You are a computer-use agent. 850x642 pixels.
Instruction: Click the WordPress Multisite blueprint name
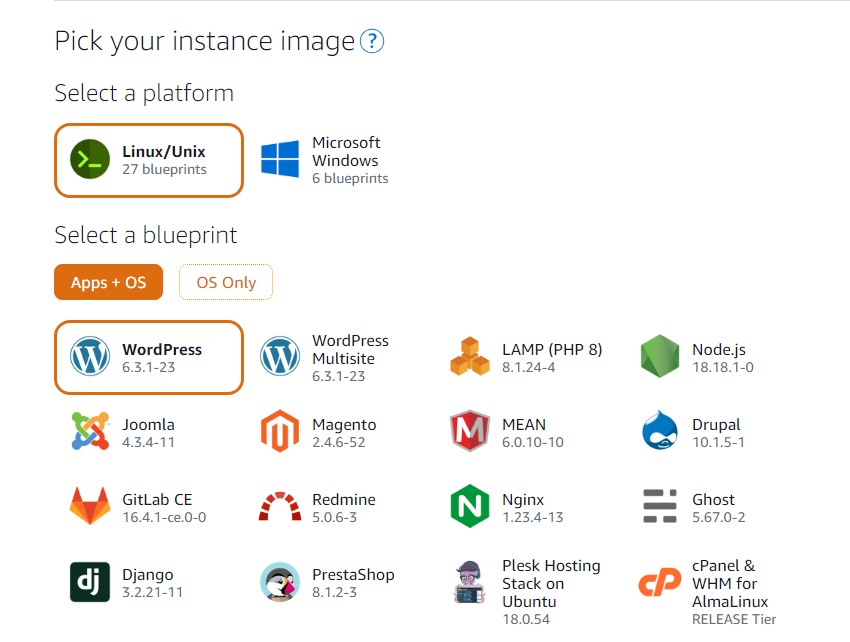[x=350, y=349]
